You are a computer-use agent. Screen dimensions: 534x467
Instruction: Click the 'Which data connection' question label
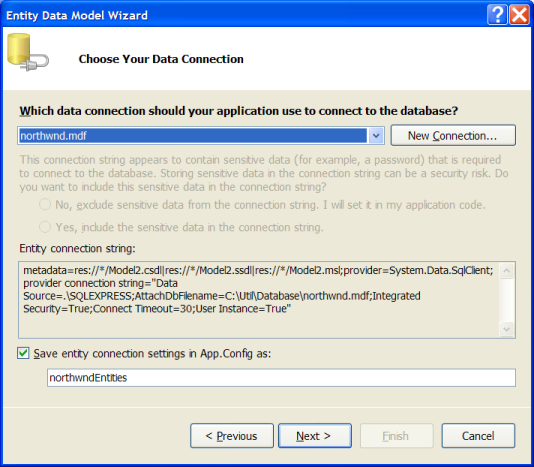[x=239, y=111]
